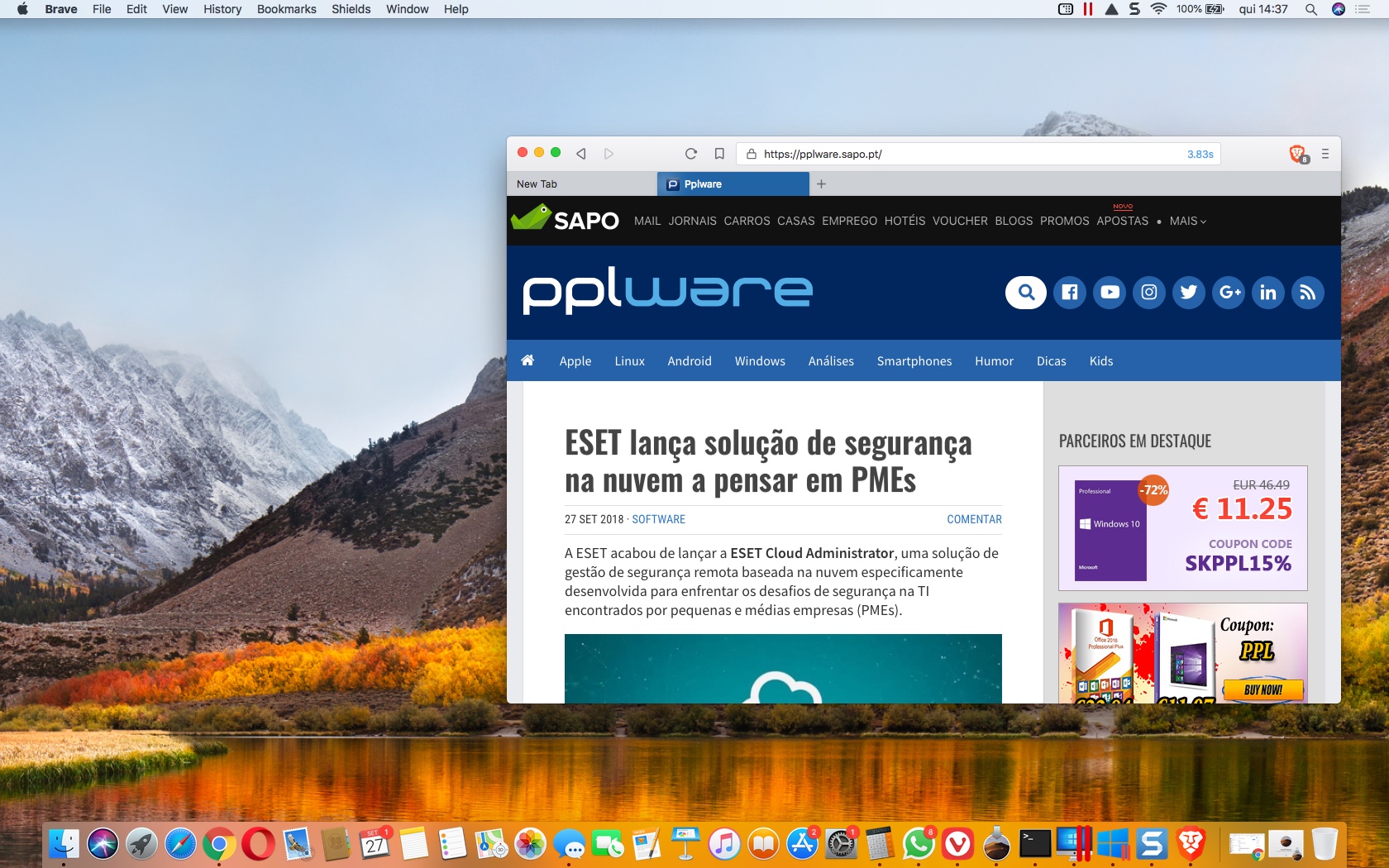Click the address bar URL field
1389x868 pixels.
point(978,154)
